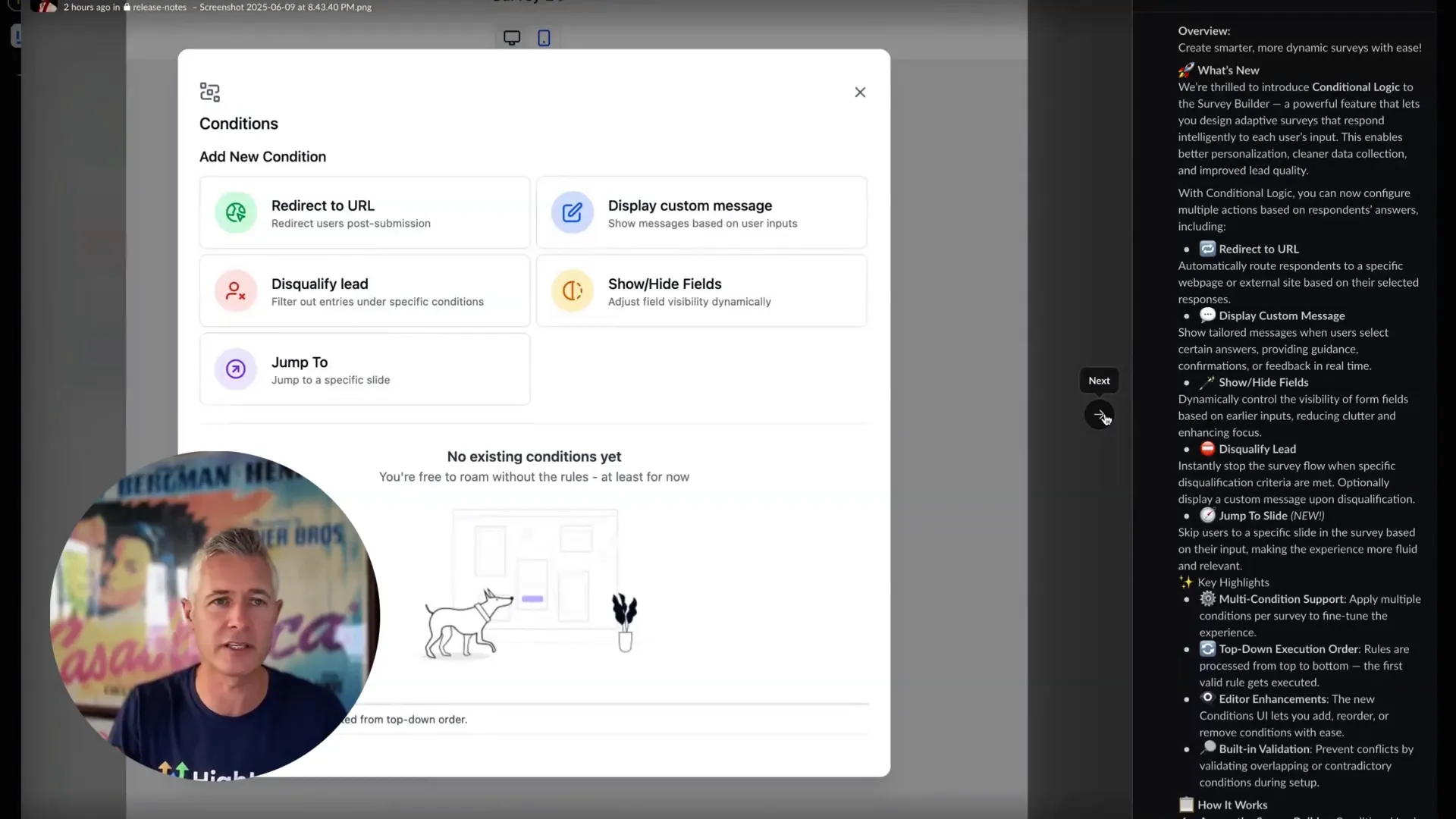The height and width of the screenshot is (819, 1456).
Task: Click the Next arrow button
Action: coord(1099,415)
